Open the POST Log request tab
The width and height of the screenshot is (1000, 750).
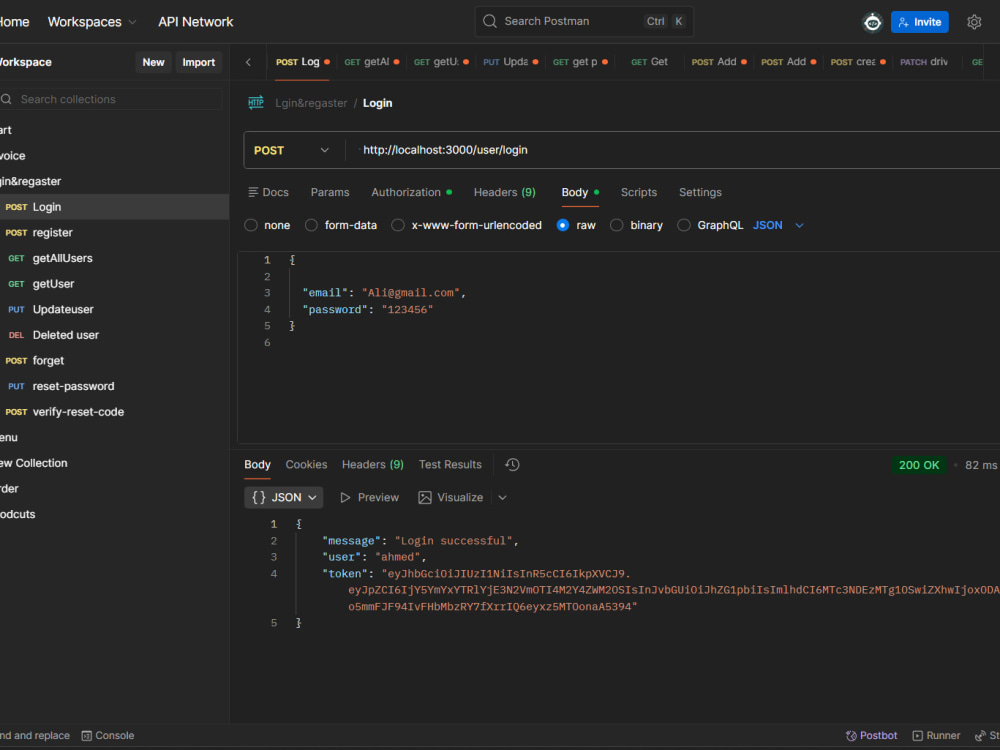click(x=302, y=62)
